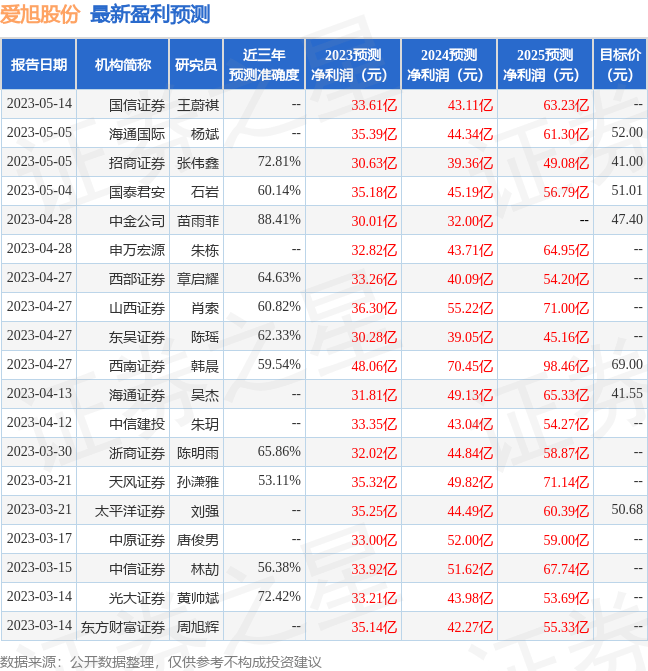Select the 2023-04-13 date cell
The image size is (648, 671).
[x=39, y=394]
